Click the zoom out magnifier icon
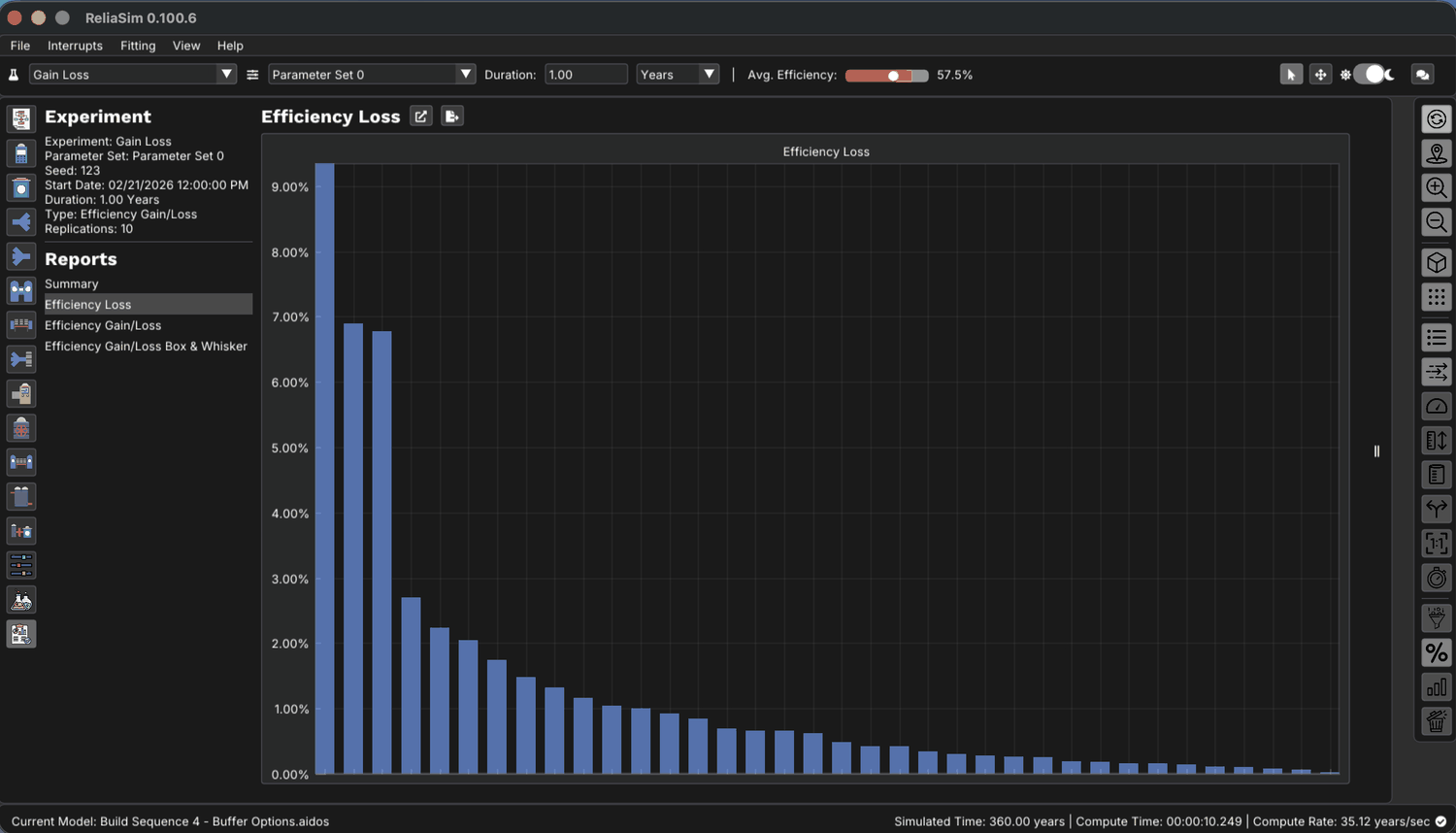This screenshot has height=833, width=1456. (x=1437, y=222)
